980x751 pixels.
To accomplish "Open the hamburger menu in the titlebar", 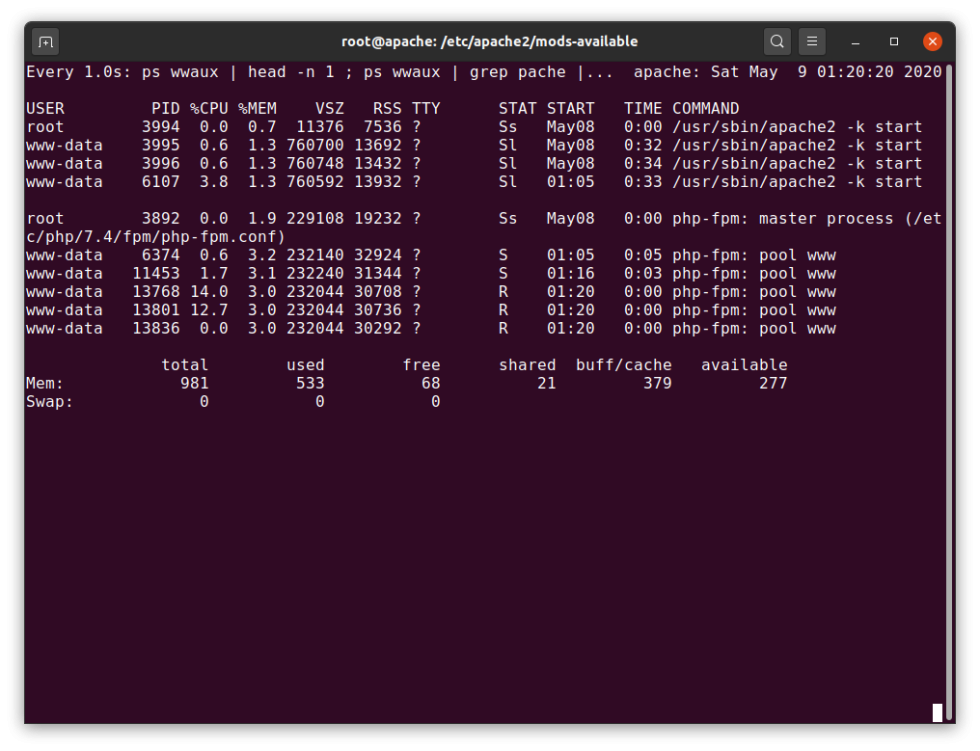I will pos(811,41).
